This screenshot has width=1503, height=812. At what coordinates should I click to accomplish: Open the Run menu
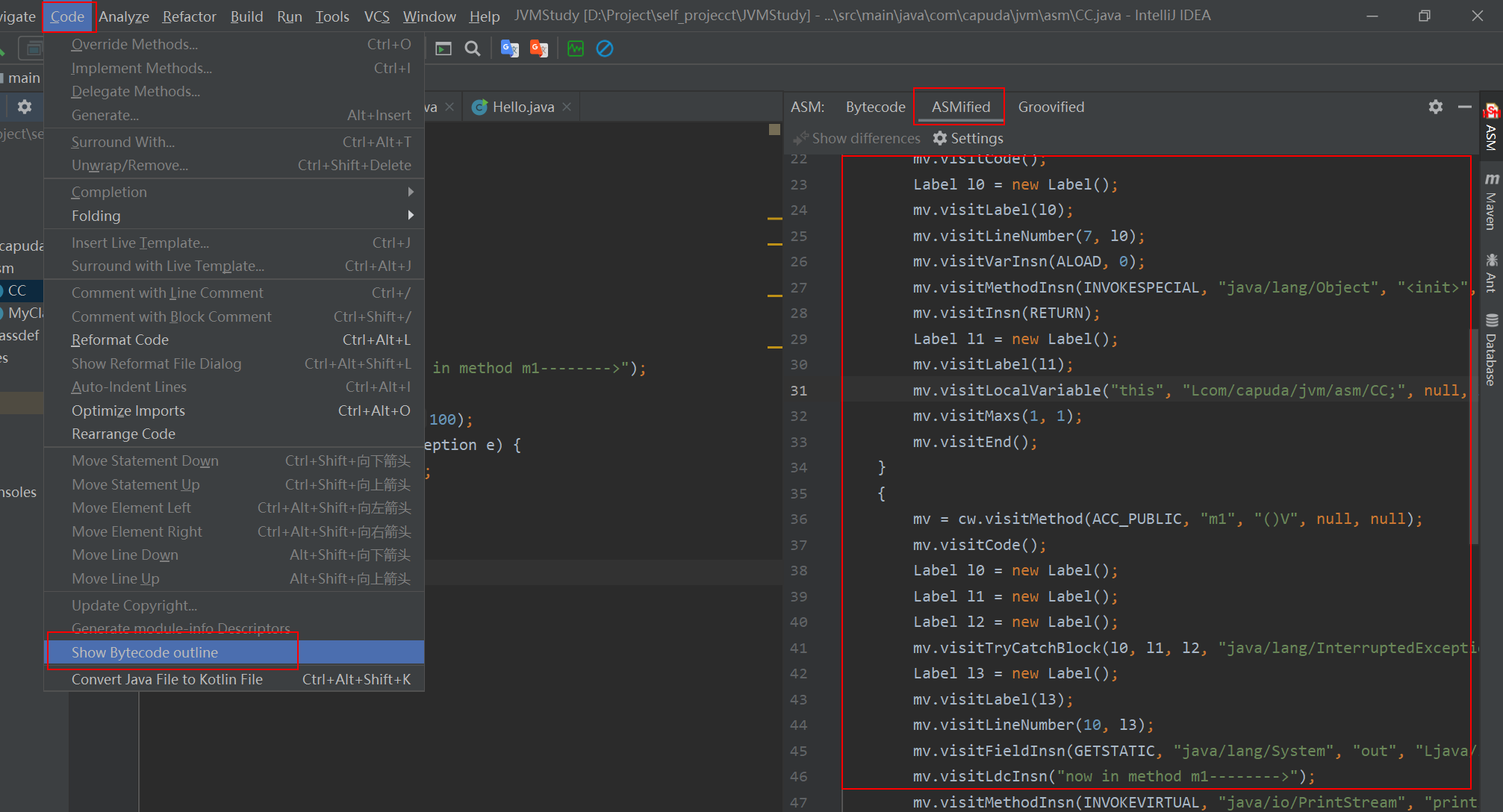[x=290, y=16]
